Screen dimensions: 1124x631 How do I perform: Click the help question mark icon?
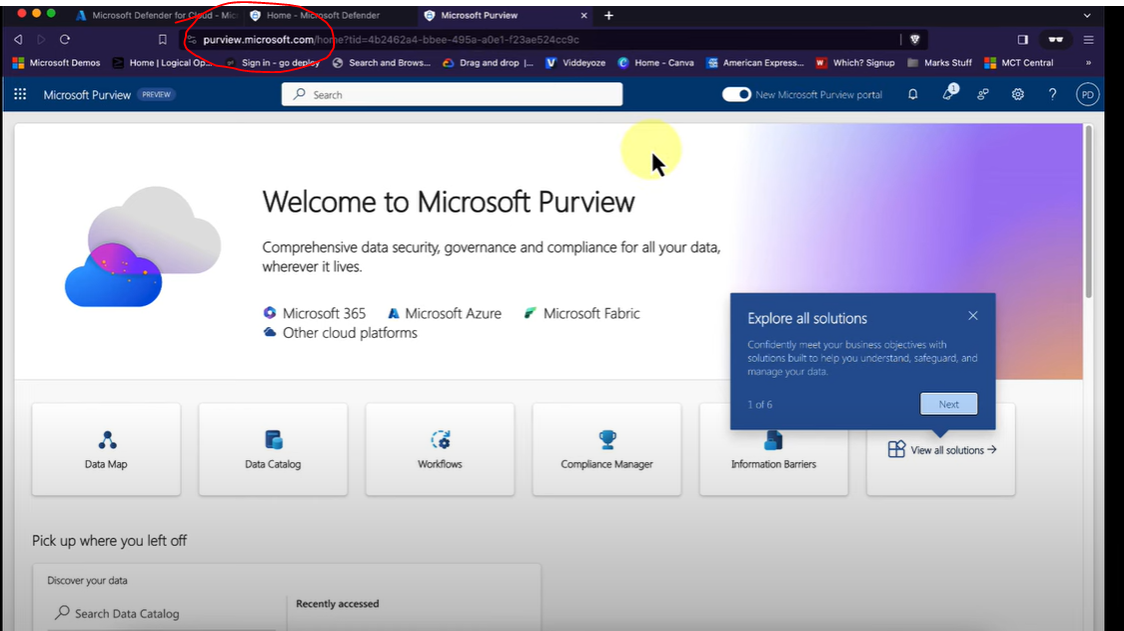(x=1052, y=94)
